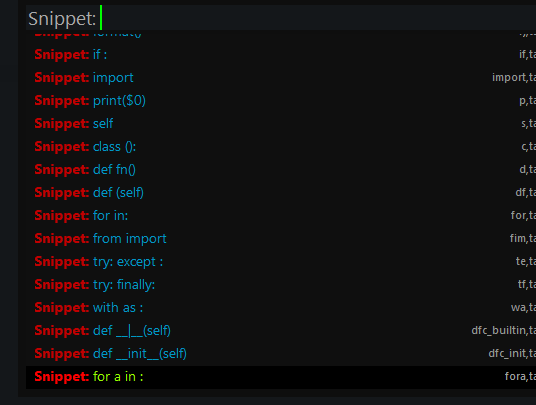Select the 'def __|__(self)' snippet
Screen dimensions: 536x405
(281, 330)
